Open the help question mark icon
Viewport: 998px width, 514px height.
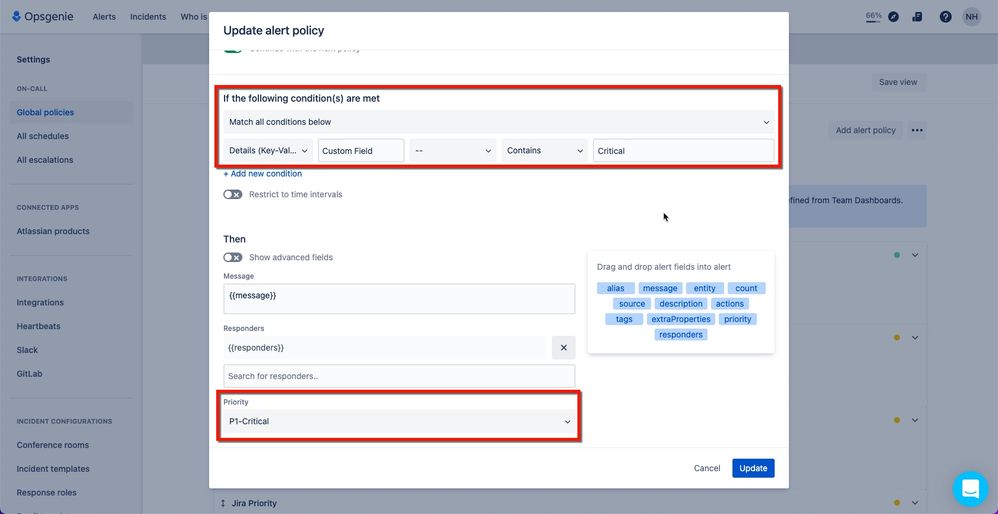tap(946, 17)
